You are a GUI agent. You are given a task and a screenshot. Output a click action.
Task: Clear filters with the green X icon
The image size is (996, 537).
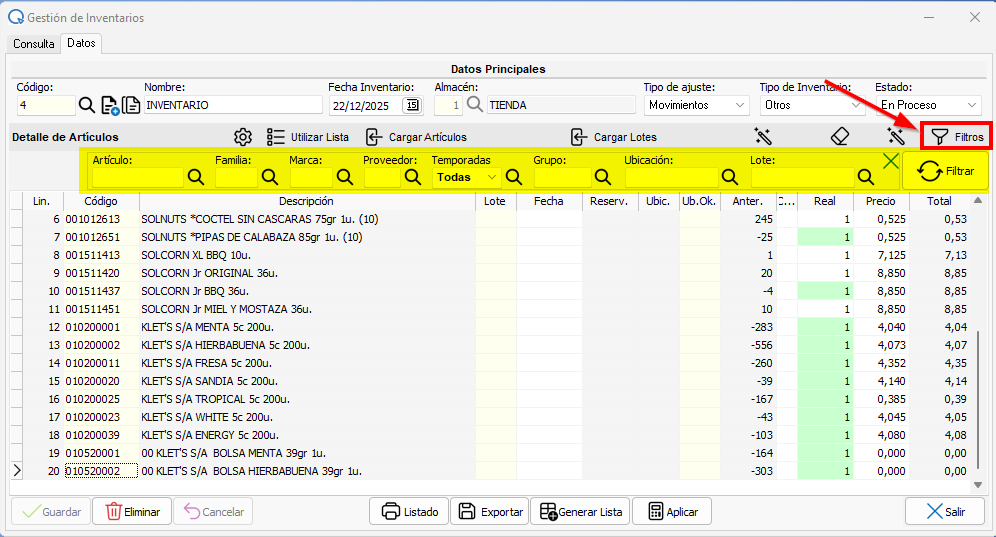coord(891,161)
